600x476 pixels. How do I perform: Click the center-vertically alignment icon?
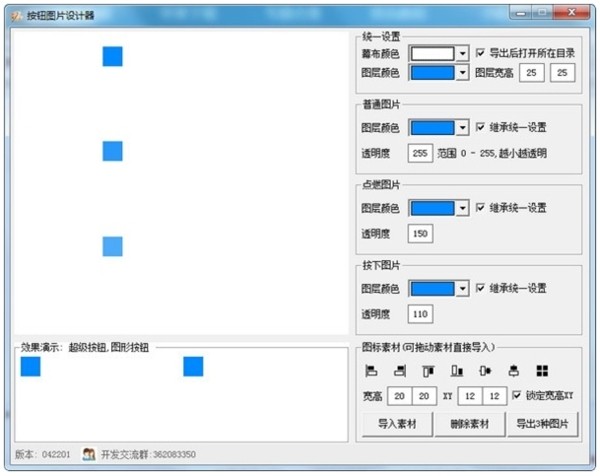coord(514,371)
